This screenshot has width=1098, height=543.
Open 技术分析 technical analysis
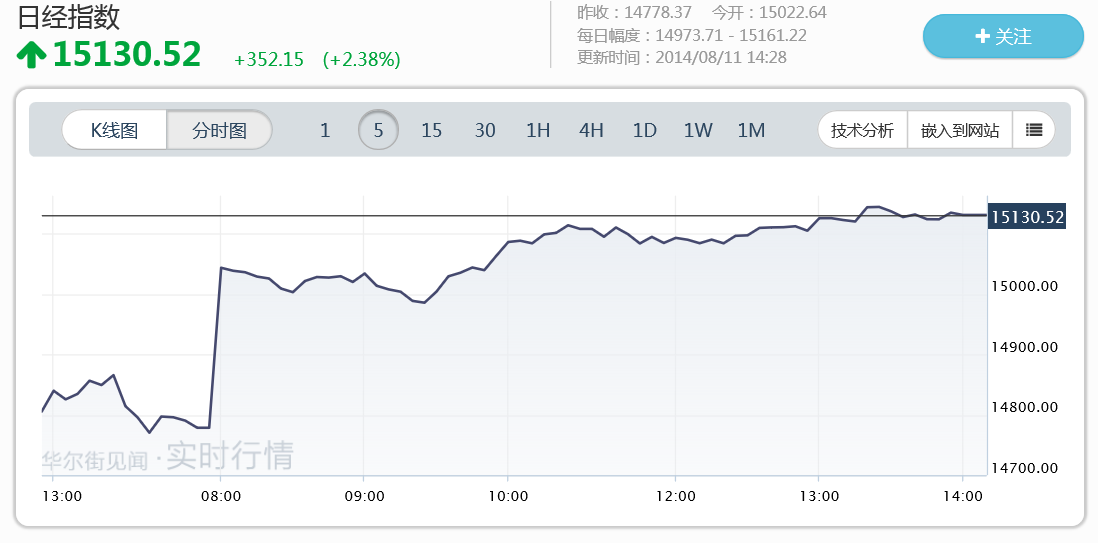(x=862, y=130)
